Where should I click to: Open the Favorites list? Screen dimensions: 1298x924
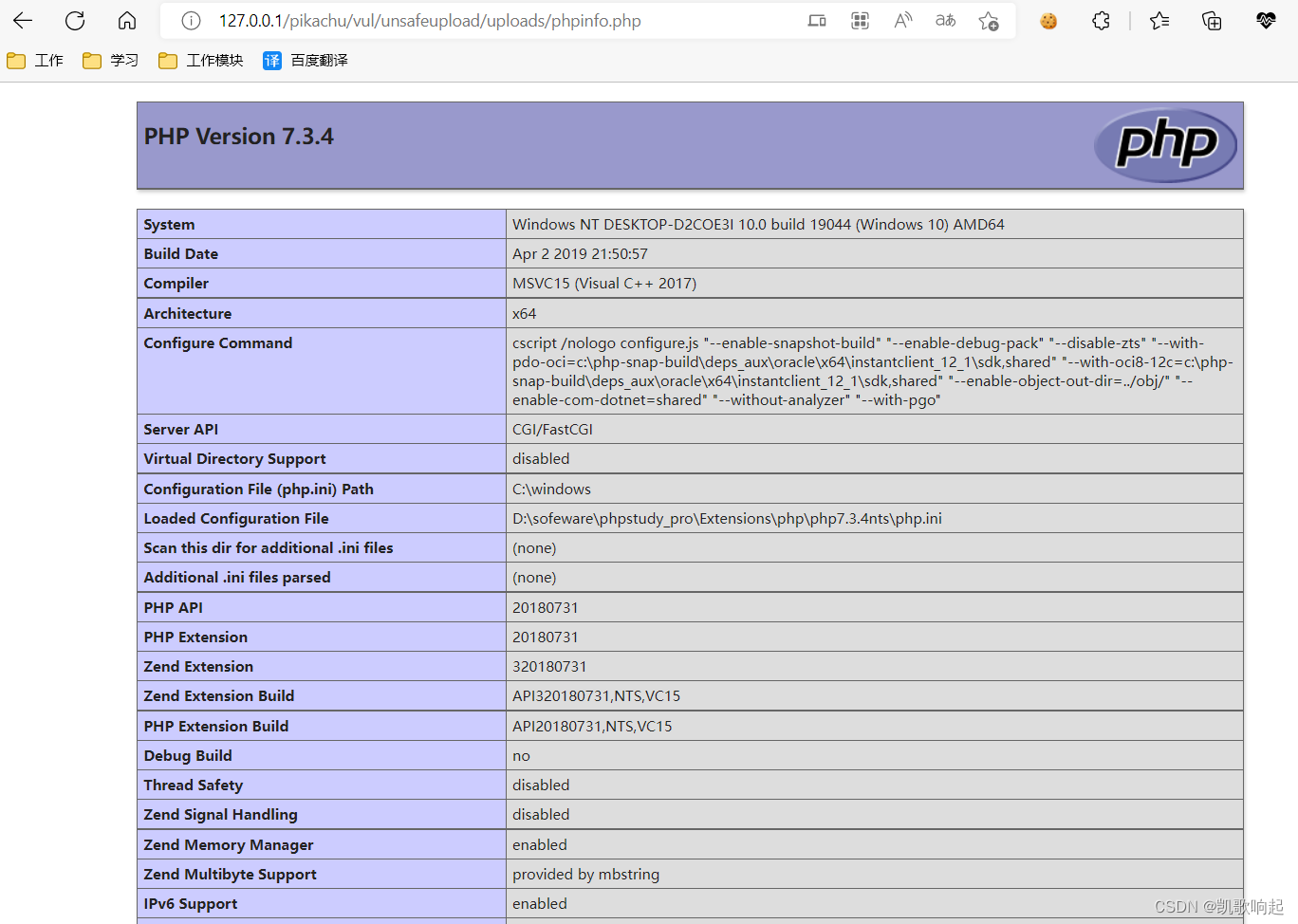coord(1159,21)
